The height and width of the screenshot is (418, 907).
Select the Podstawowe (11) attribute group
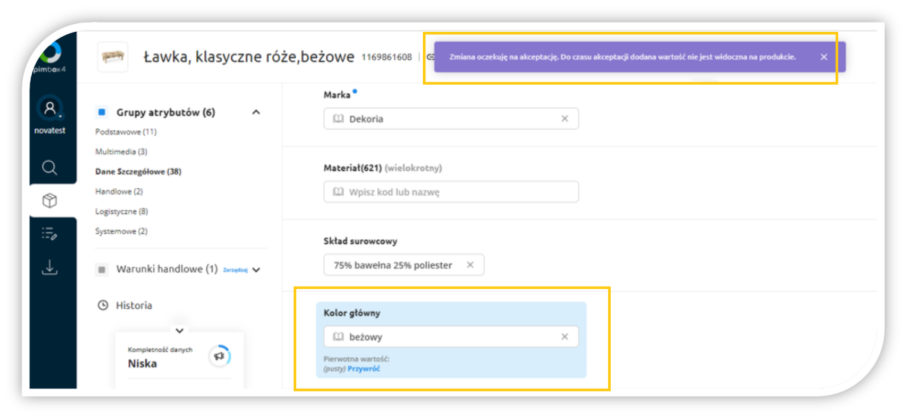[125, 132]
